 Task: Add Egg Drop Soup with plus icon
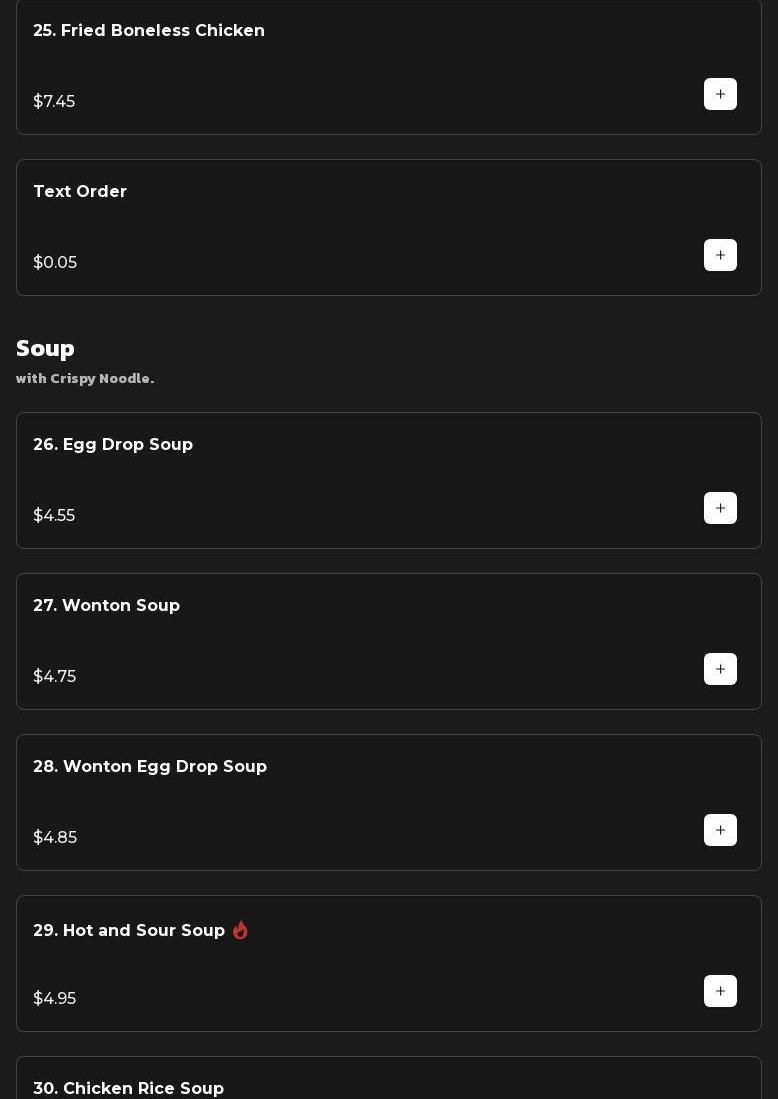(720, 508)
